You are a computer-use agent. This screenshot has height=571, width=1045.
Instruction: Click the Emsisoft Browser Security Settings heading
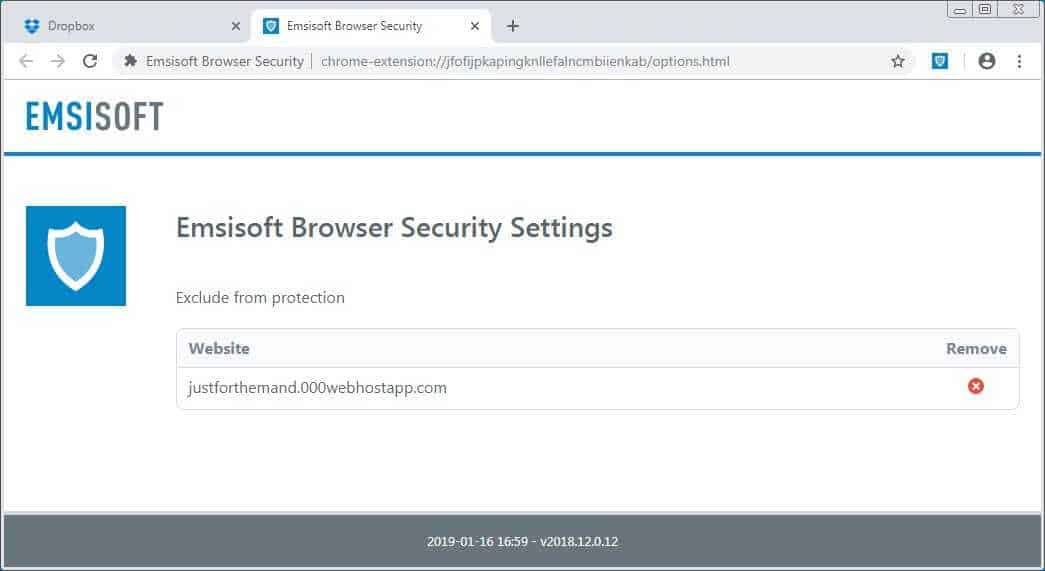pos(394,228)
